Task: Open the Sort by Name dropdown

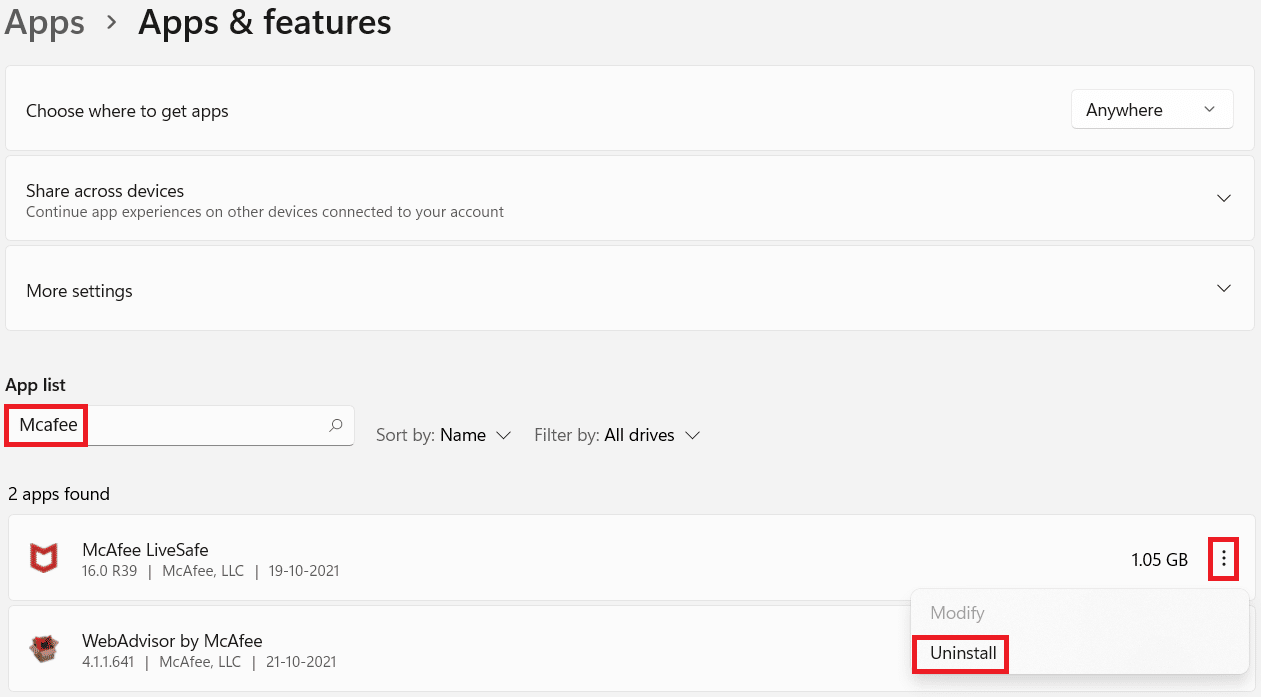Action: pos(444,435)
